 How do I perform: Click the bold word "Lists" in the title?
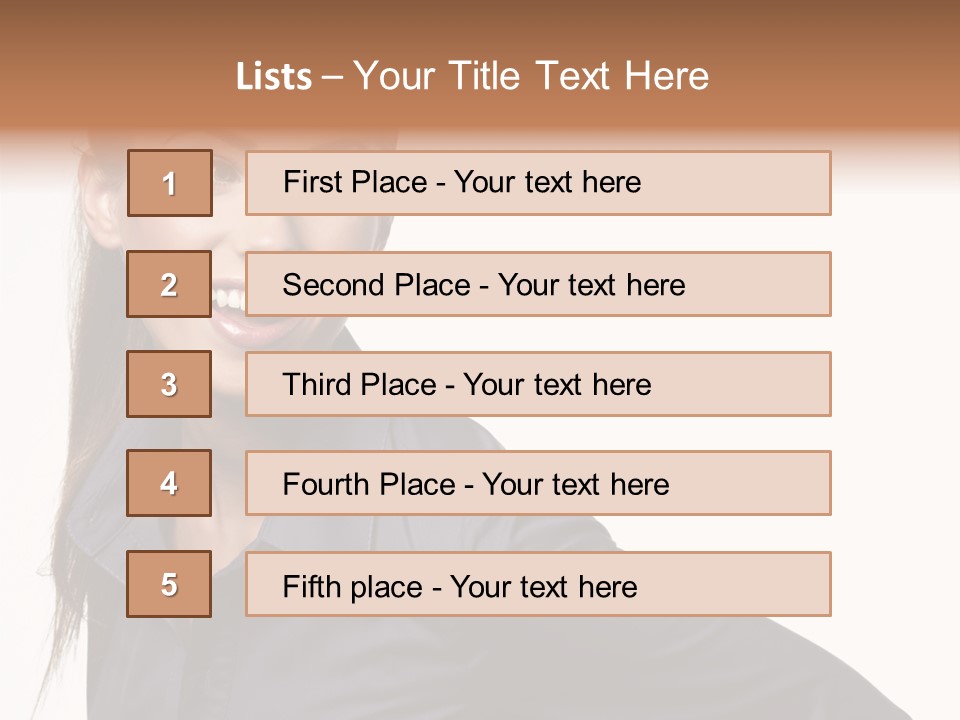[x=274, y=77]
